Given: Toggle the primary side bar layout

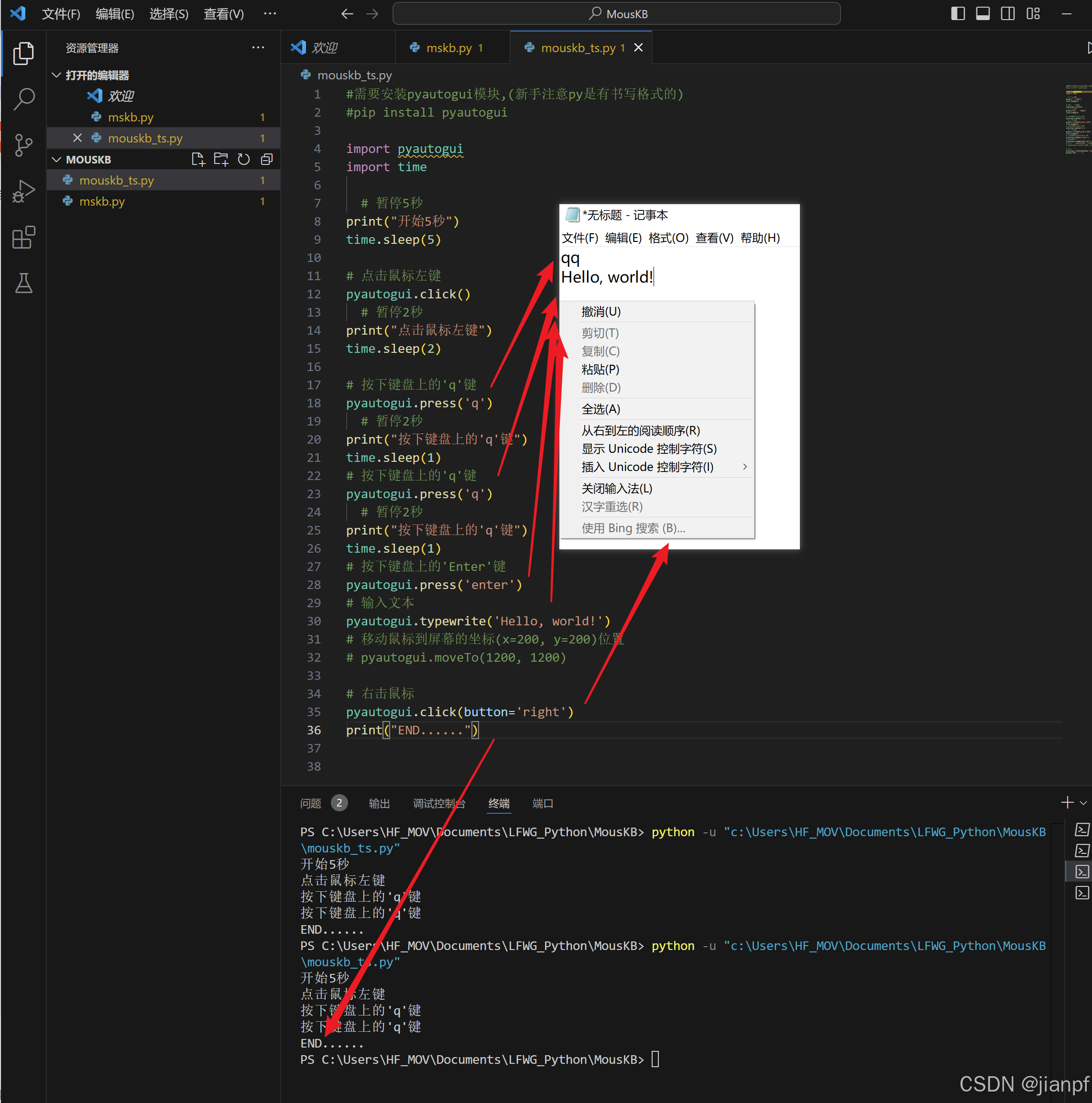Looking at the screenshot, I should (x=958, y=14).
